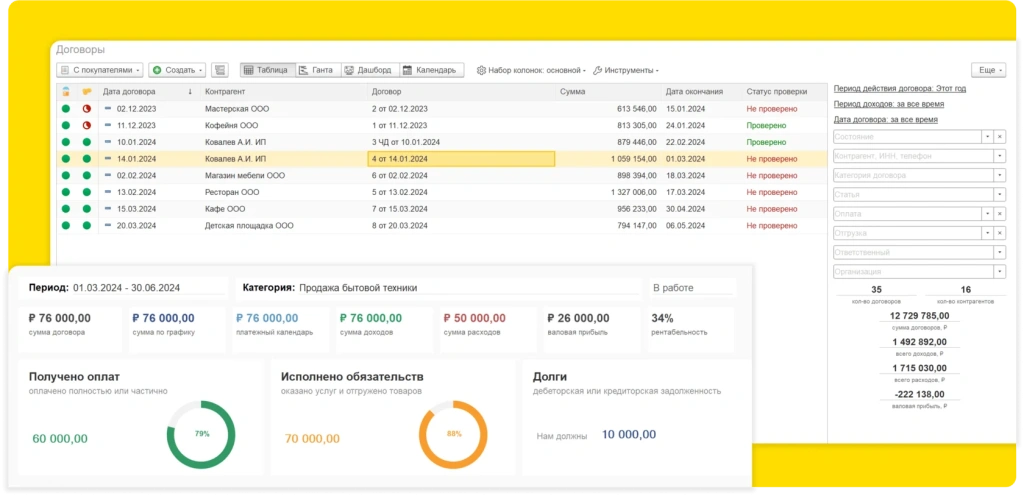This screenshot has height=496, width=1024.
Task: Click the lock icon column header
Action: click(x=65, y=92)
